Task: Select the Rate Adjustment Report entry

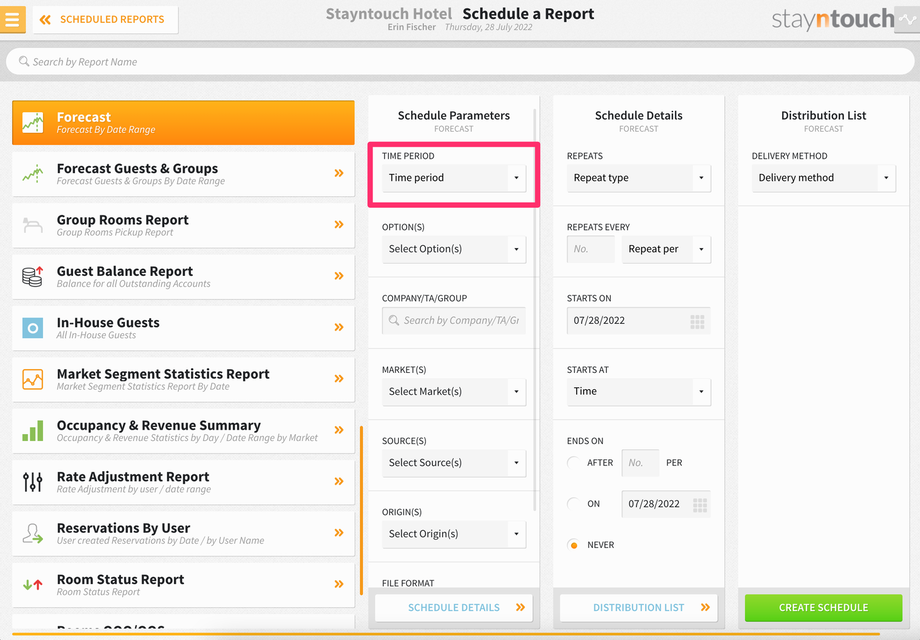Action: (x=183, y=482)
